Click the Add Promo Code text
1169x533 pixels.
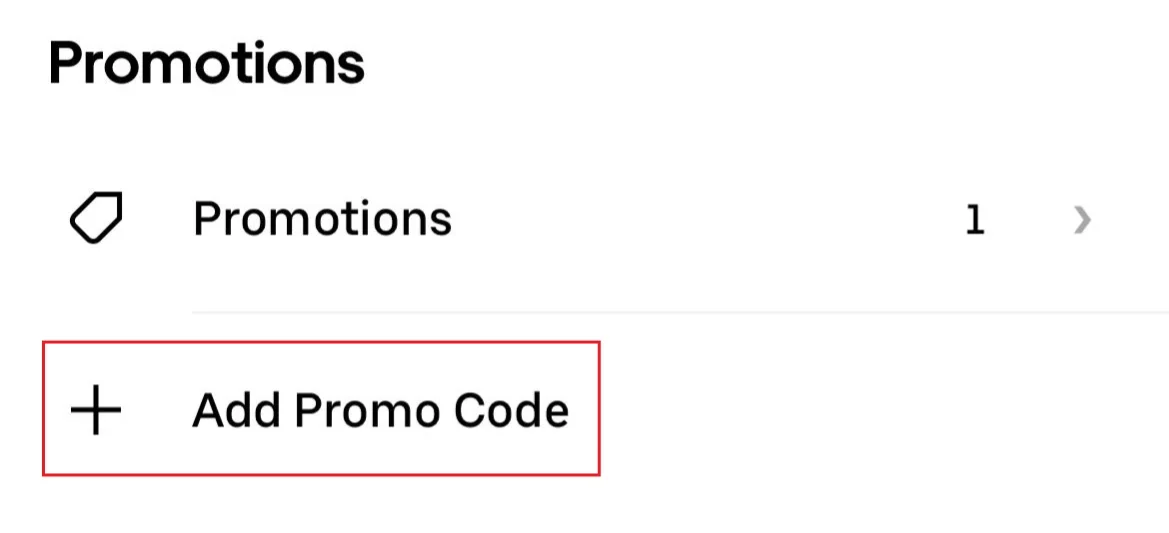pyautogui.click(x=380, y=411)
